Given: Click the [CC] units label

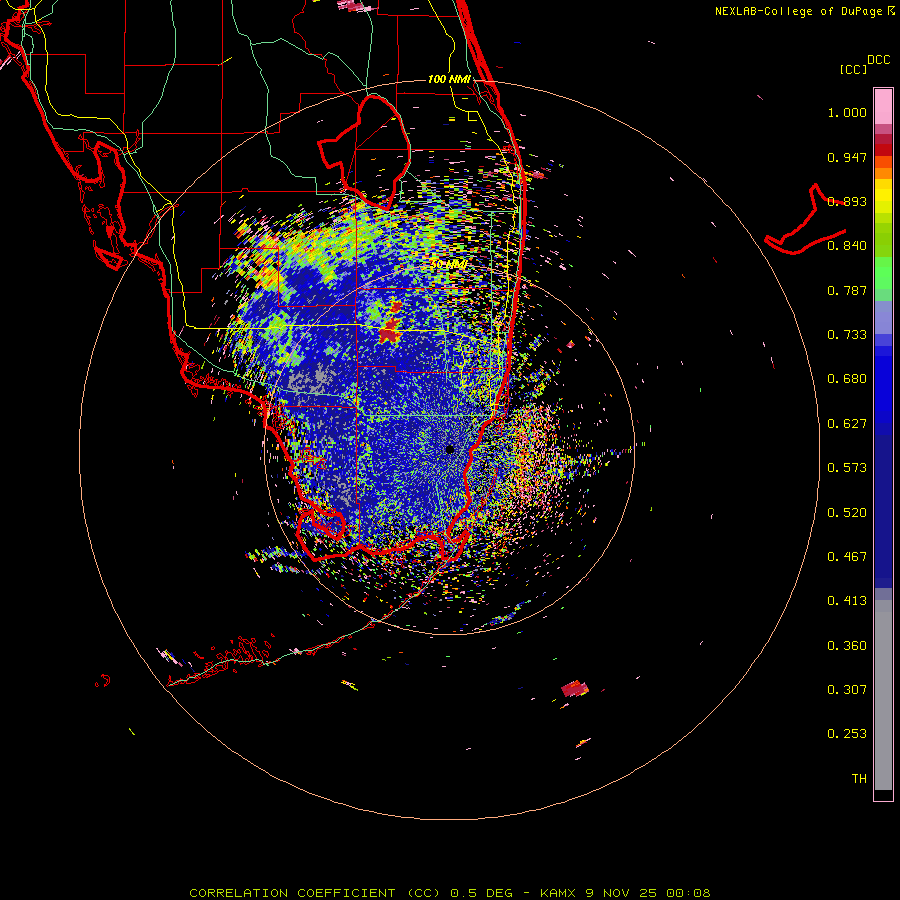Looking at the screenshot, I should pyautogui.click(x=853, y=69).
